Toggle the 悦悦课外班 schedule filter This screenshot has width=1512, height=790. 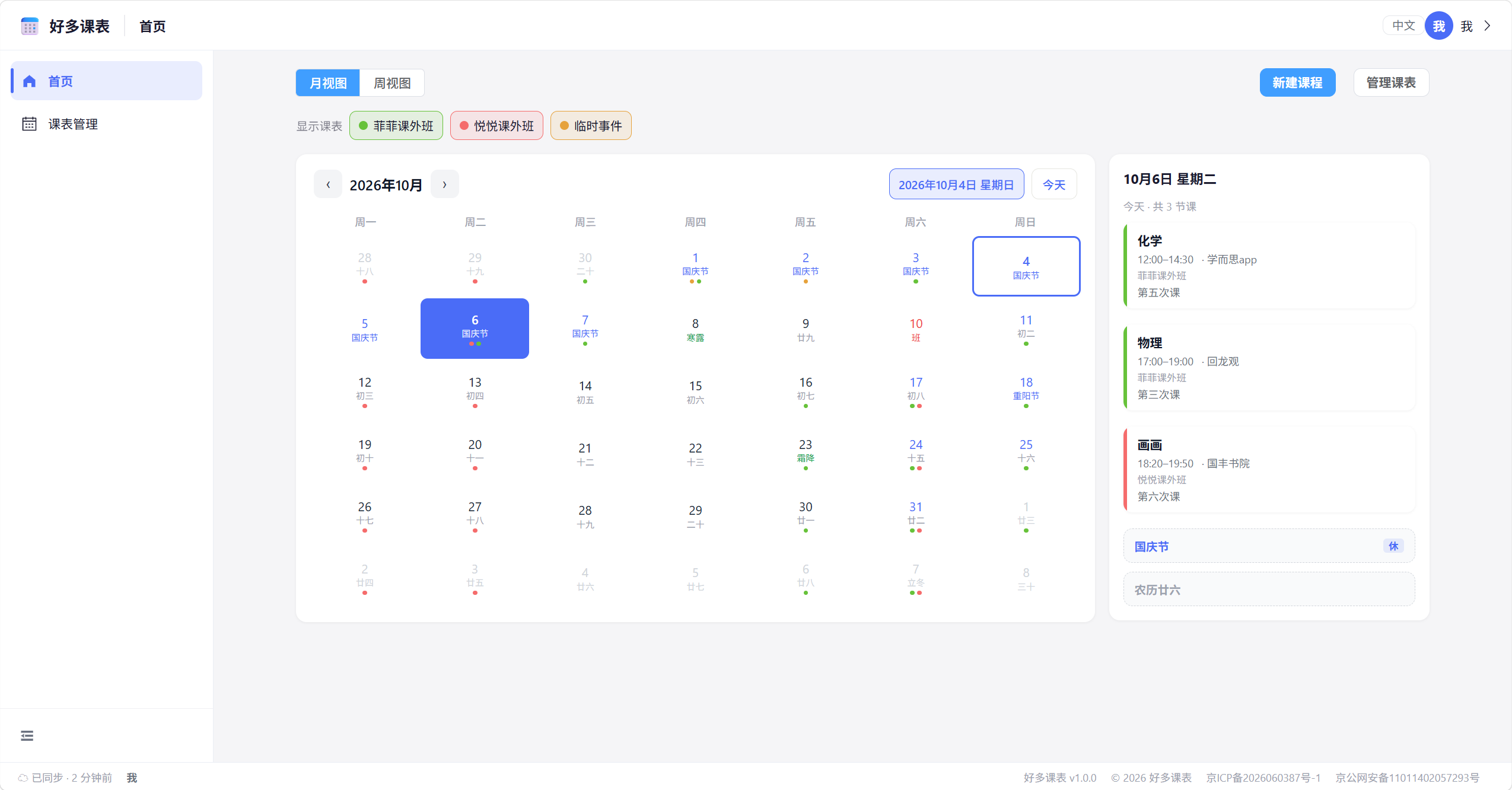pos(496,126)
